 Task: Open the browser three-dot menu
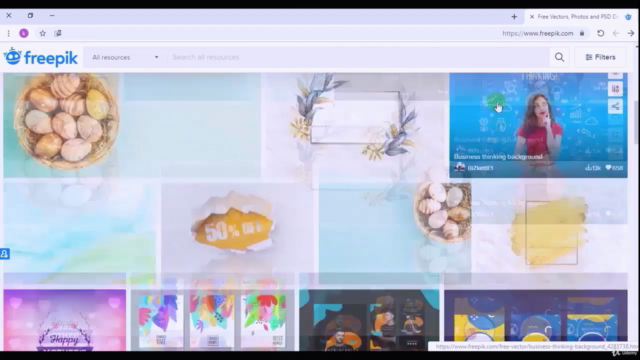point(9,33)
